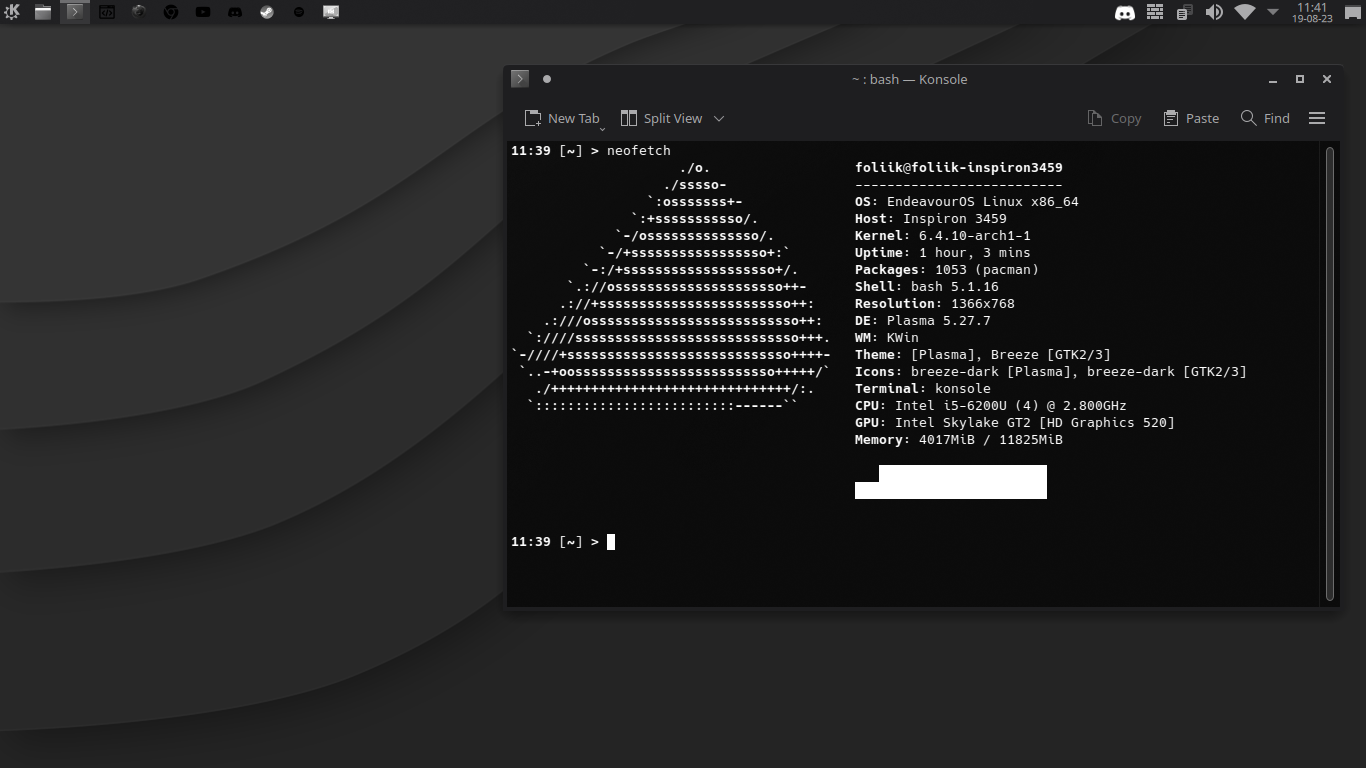Click the terminal vertical scrollbar
1366x768 pixels.
pos(1330,373)
